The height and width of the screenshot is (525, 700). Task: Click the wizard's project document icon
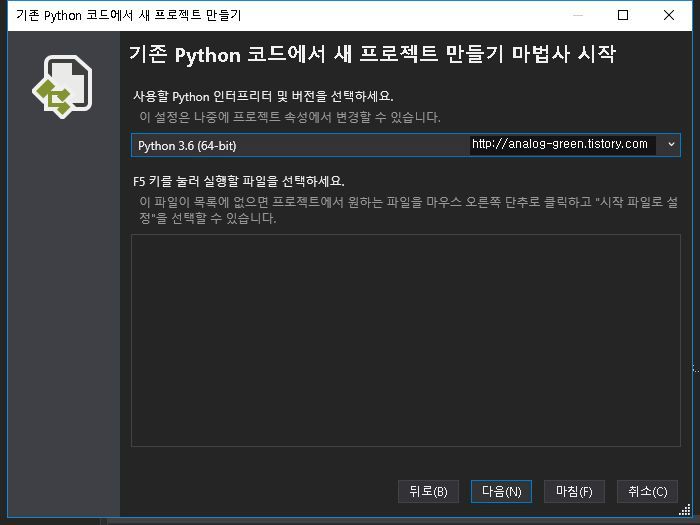[62, 87]
